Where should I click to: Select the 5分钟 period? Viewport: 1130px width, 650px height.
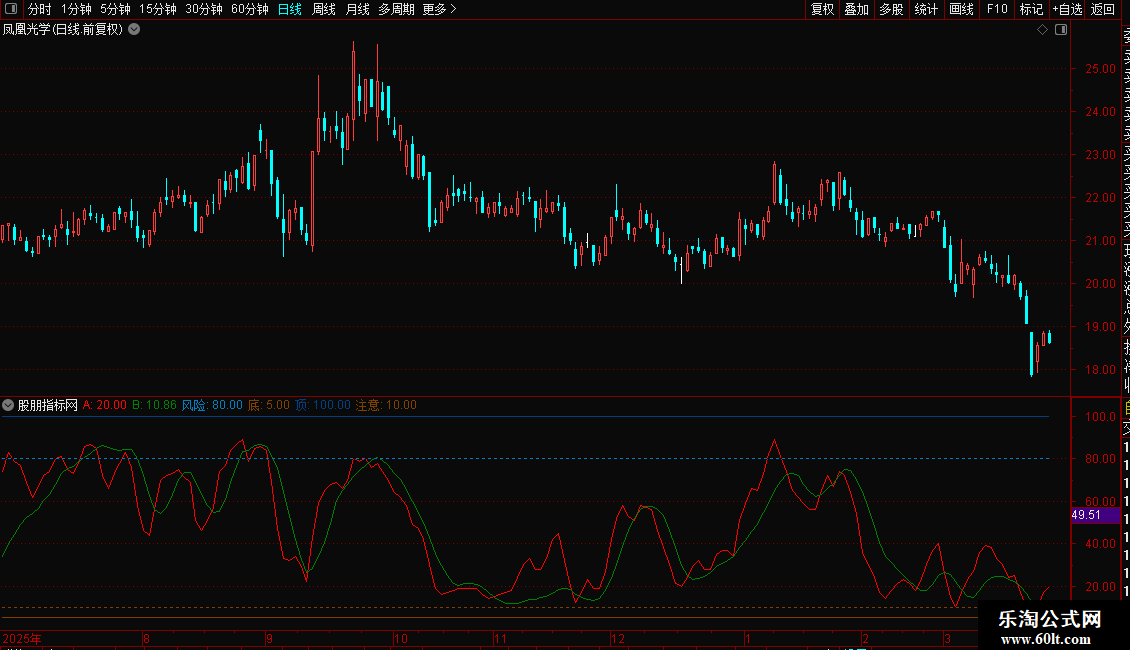(x=115, y=9)
